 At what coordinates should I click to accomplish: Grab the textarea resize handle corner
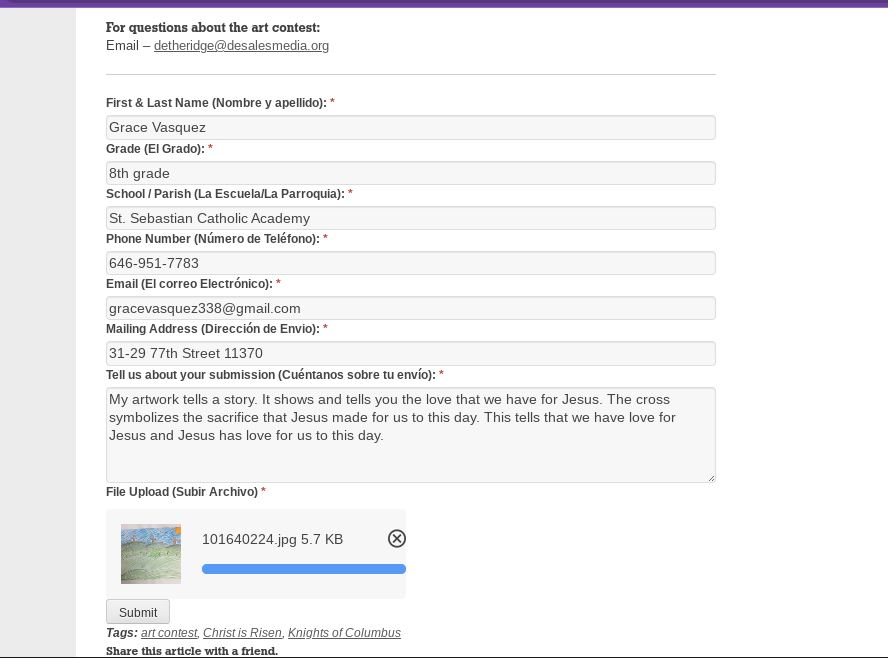[x=711, y=478]
